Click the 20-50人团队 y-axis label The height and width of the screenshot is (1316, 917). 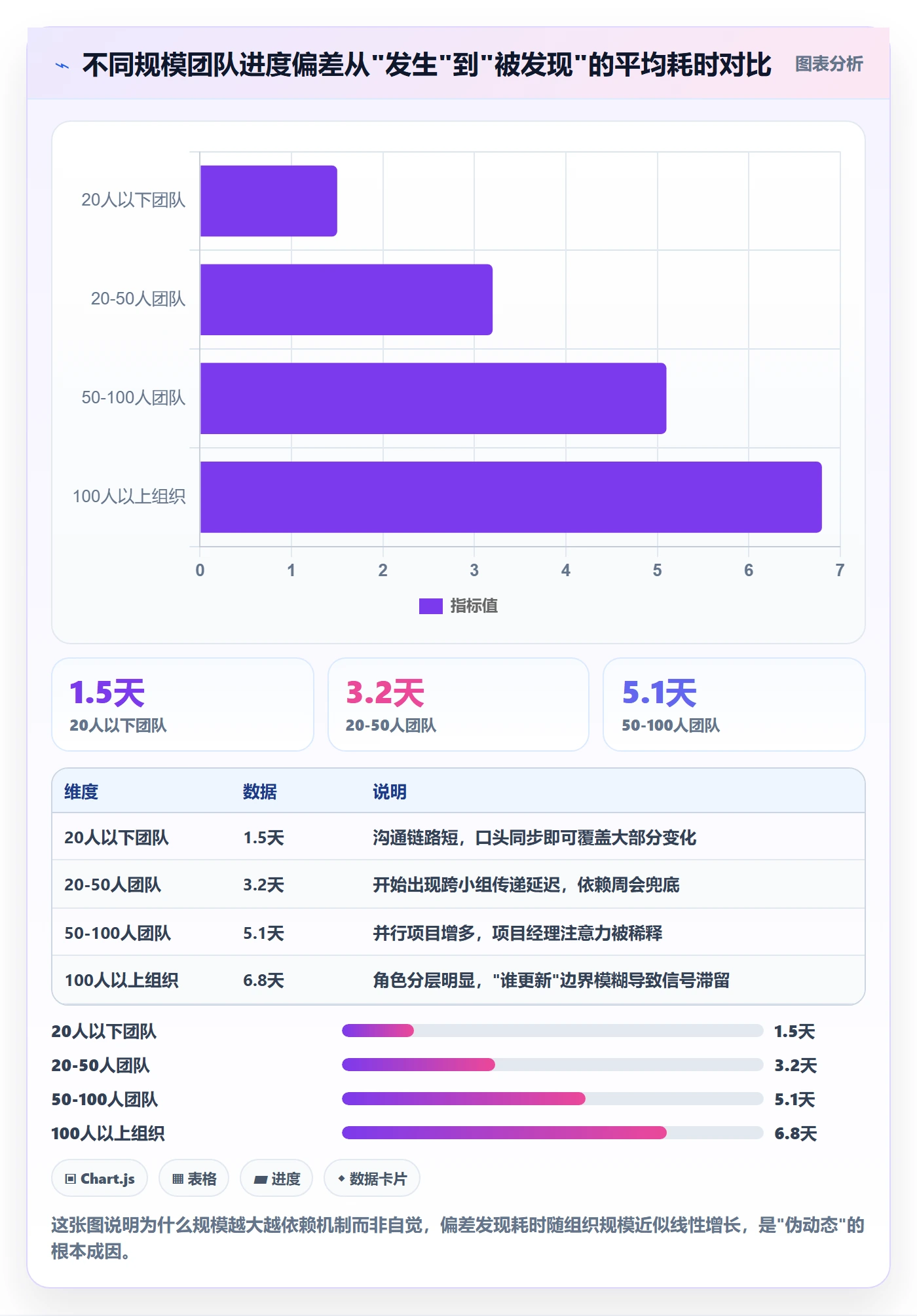click(138, 299)
